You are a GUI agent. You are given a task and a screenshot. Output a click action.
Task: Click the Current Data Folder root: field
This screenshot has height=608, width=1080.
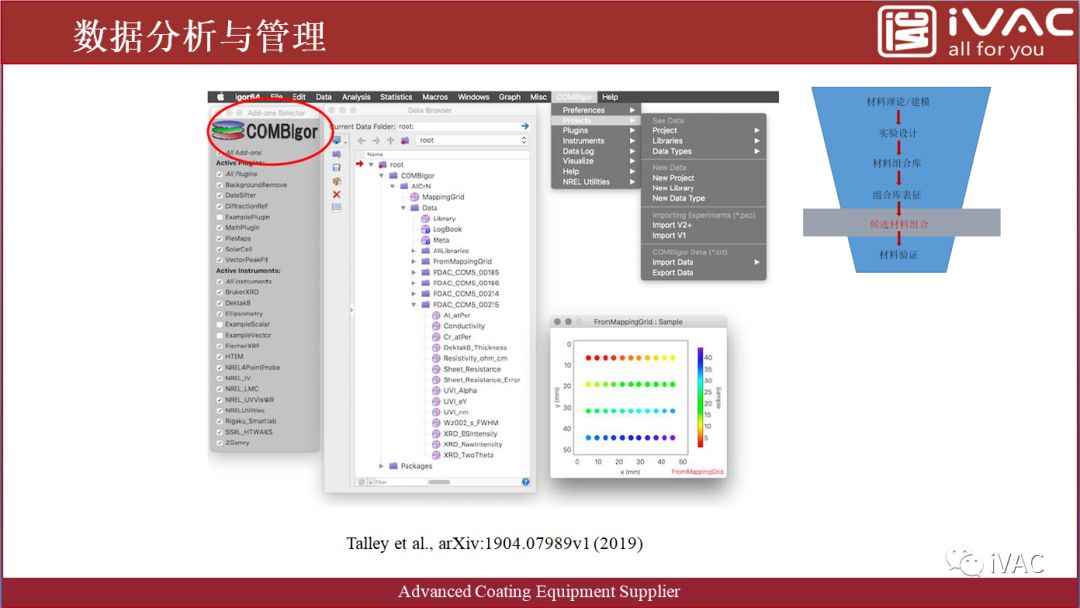[x=461, y=126]
